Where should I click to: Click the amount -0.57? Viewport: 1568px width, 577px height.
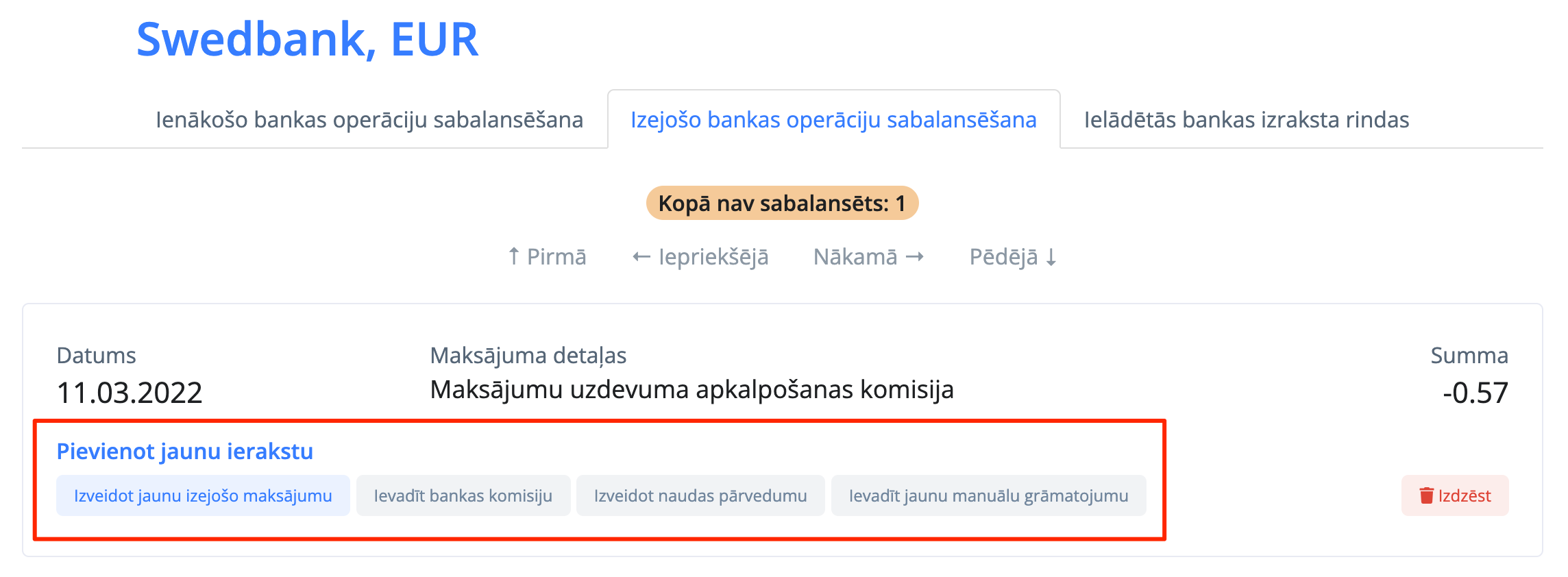click(x=1475, y=393)
